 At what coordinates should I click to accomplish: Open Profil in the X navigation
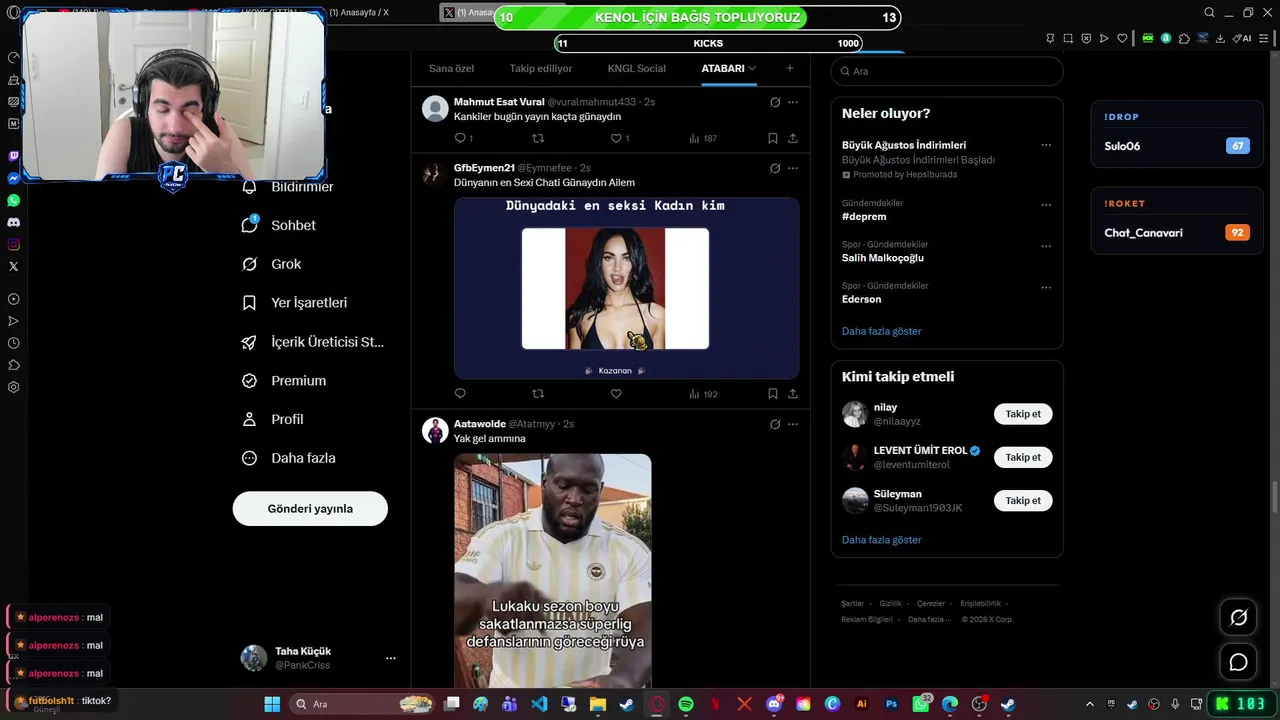[x=273, y=419]
